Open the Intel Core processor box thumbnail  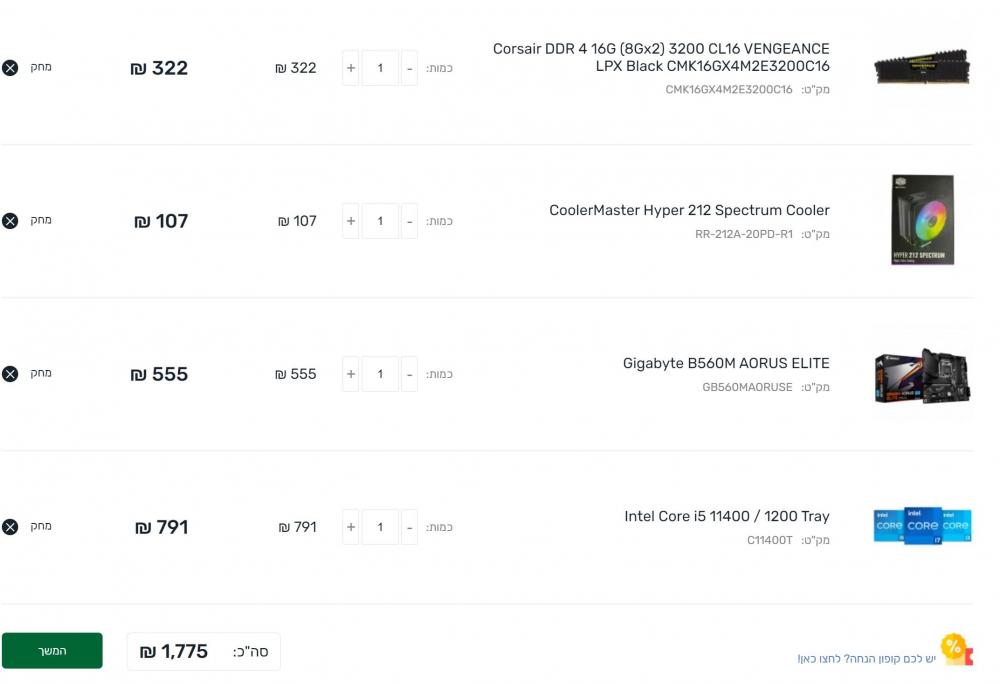click(922, 526)
